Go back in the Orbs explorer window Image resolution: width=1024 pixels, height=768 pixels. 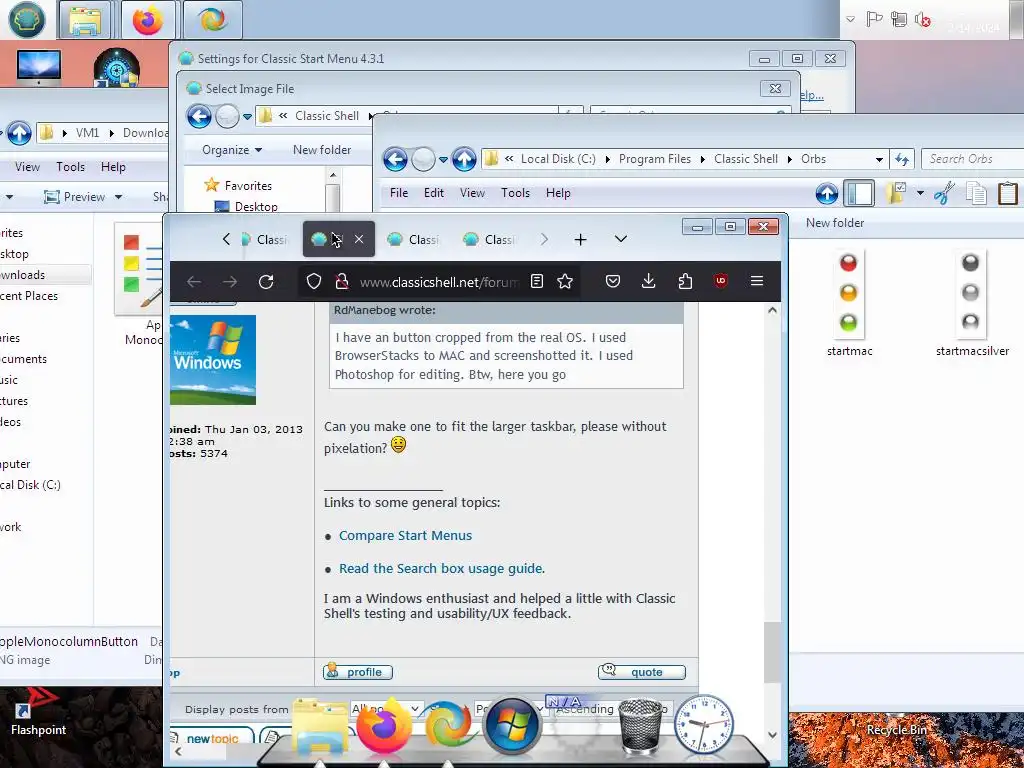(x=395, y=159)
